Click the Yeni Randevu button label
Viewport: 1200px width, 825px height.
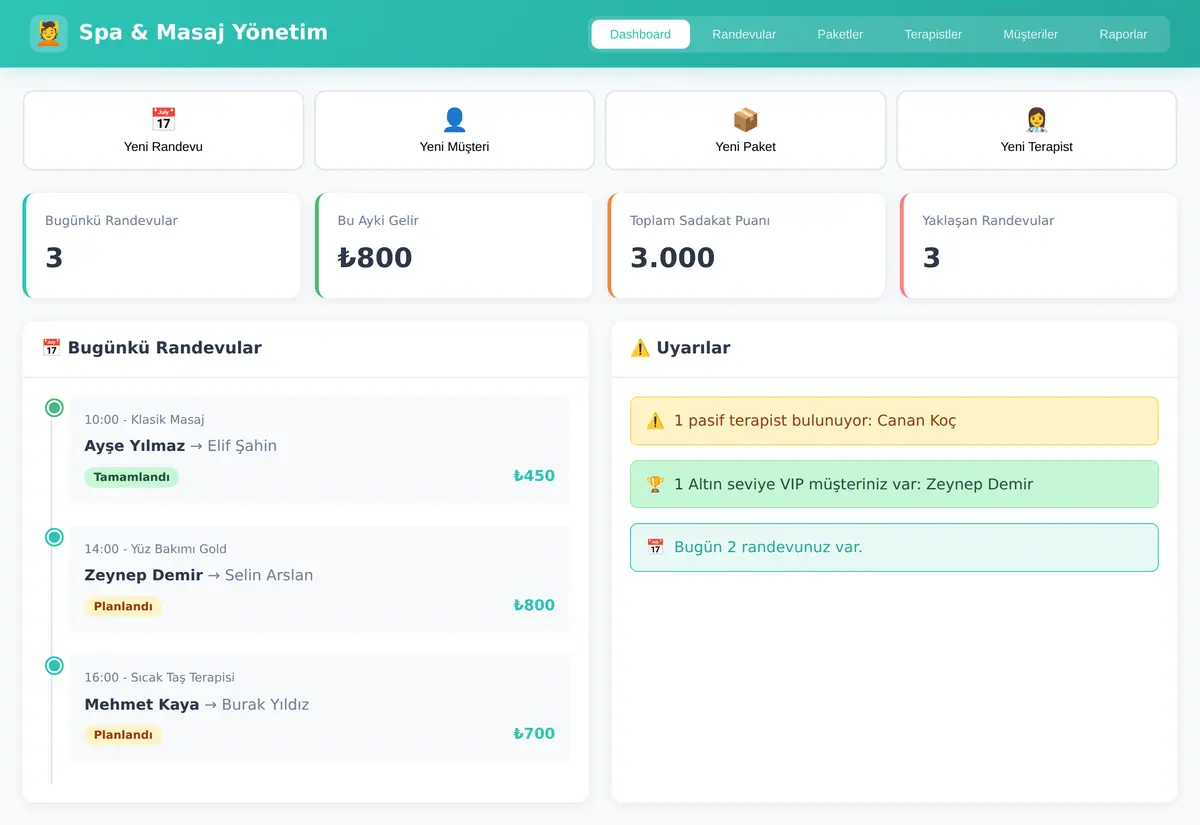(163, 147)
